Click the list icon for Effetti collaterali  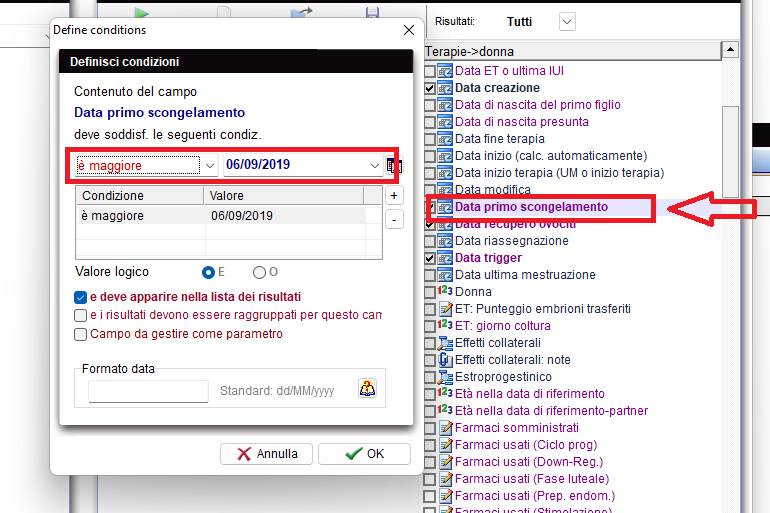[445, 343]
